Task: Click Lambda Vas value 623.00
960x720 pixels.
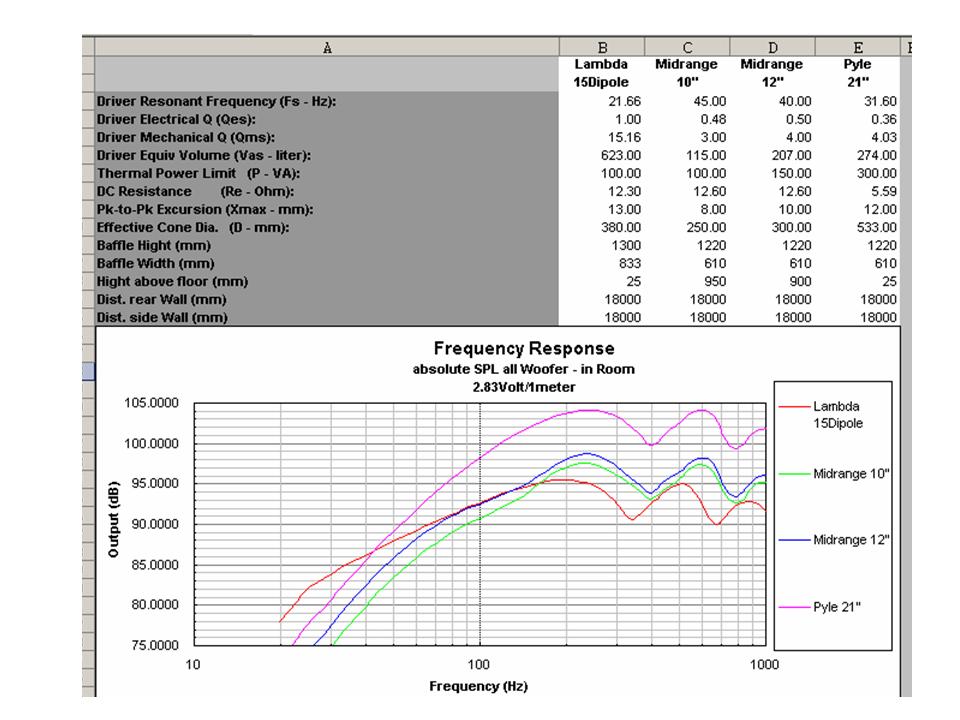Action: click(621, 156)
